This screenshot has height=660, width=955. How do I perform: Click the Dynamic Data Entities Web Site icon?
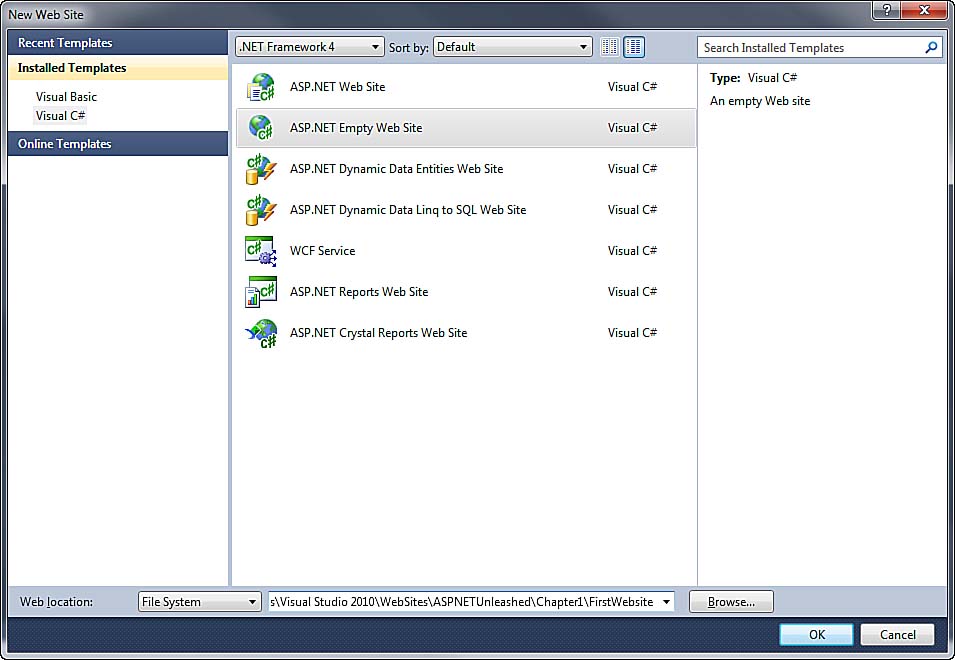point(261,169)
